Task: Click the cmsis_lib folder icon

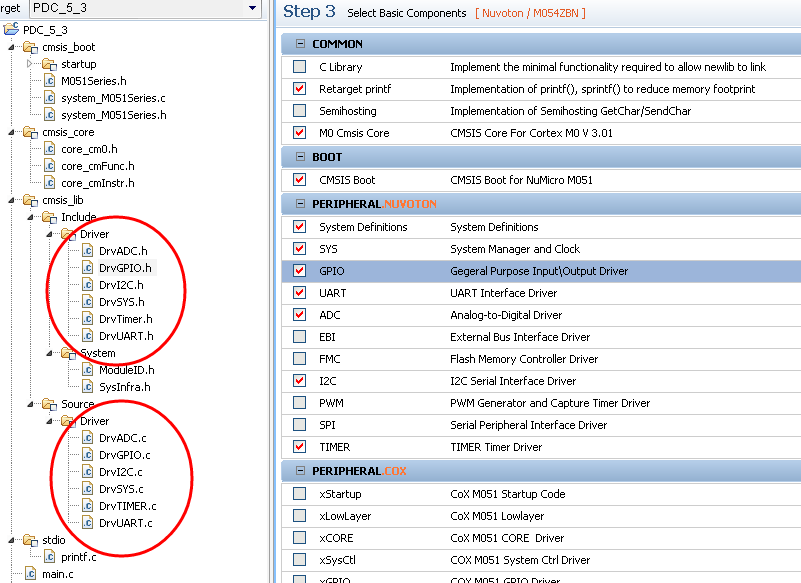Action: pos(31,200)
